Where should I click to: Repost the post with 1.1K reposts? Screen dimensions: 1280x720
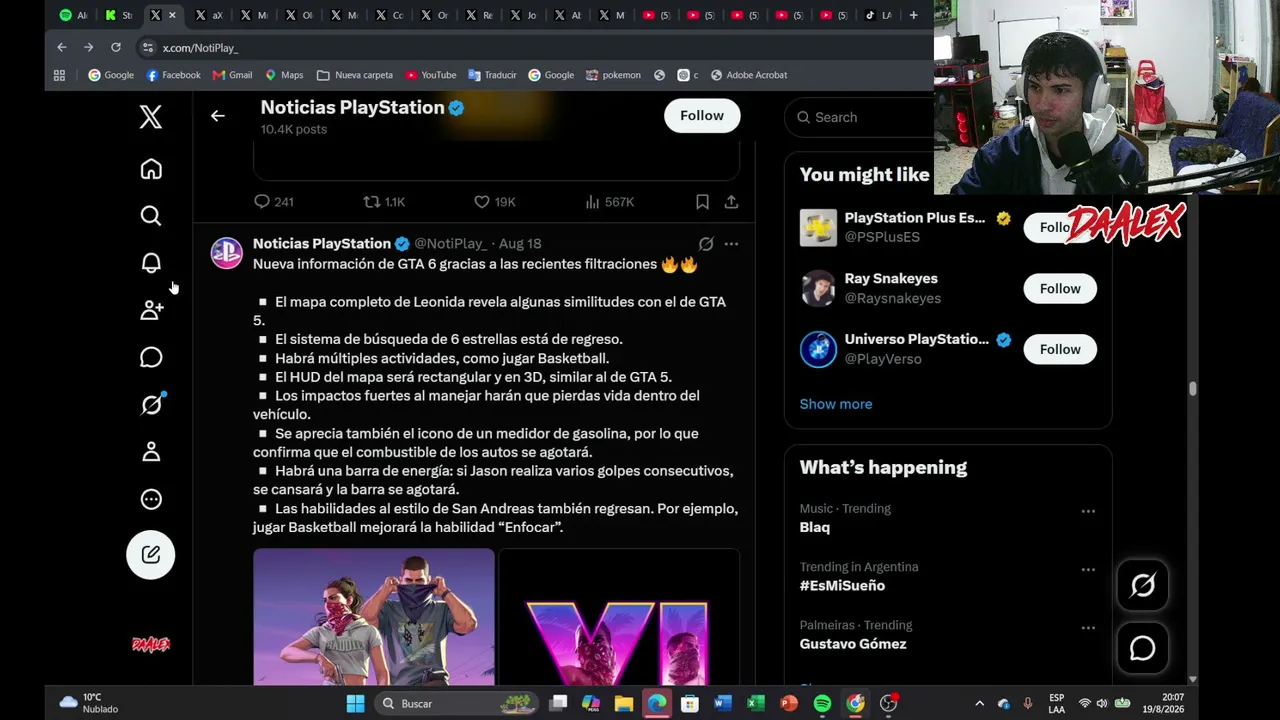pyautogui.click(x=384, y=202)
